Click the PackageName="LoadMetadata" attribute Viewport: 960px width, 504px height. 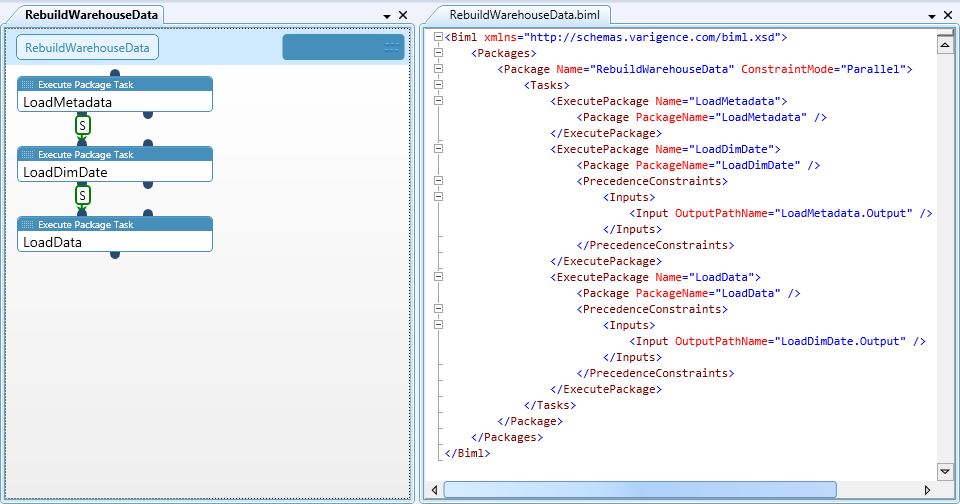click(721, 117)
